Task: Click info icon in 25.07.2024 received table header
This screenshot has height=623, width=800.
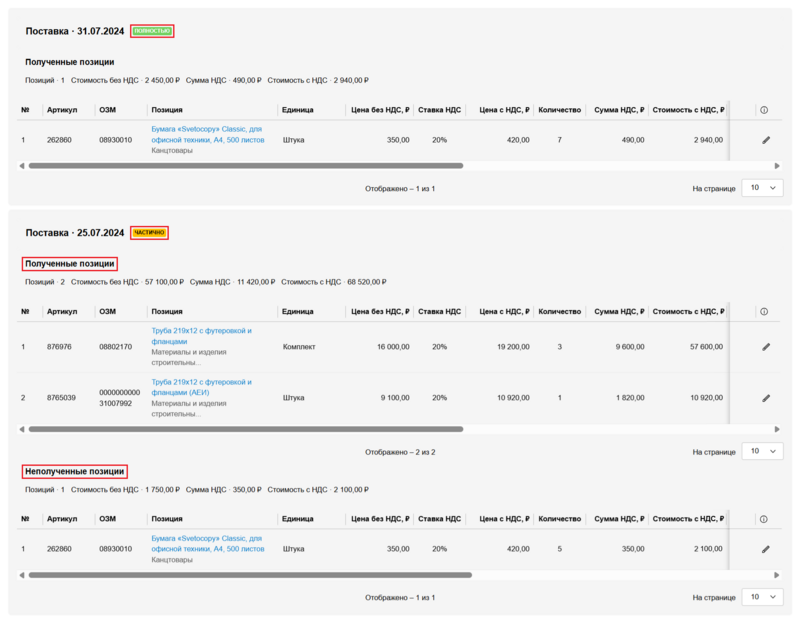Action: click(x=764, y=312)
